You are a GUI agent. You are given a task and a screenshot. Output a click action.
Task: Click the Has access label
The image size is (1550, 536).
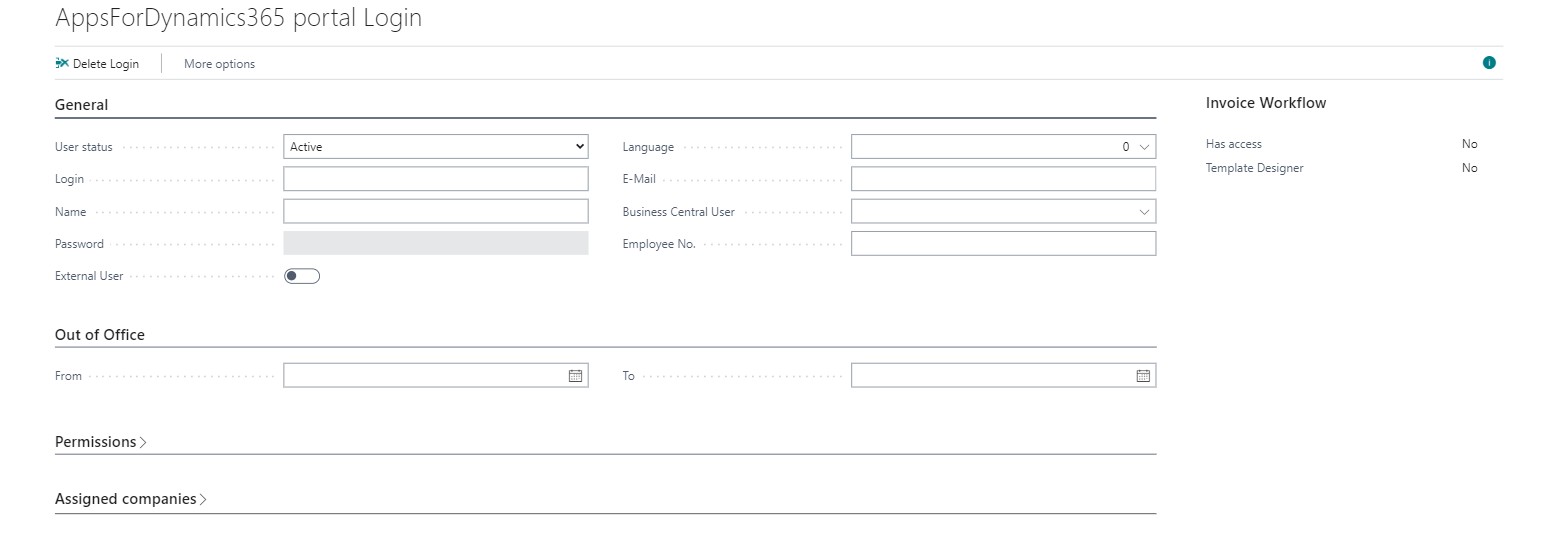click(1234, 144)
